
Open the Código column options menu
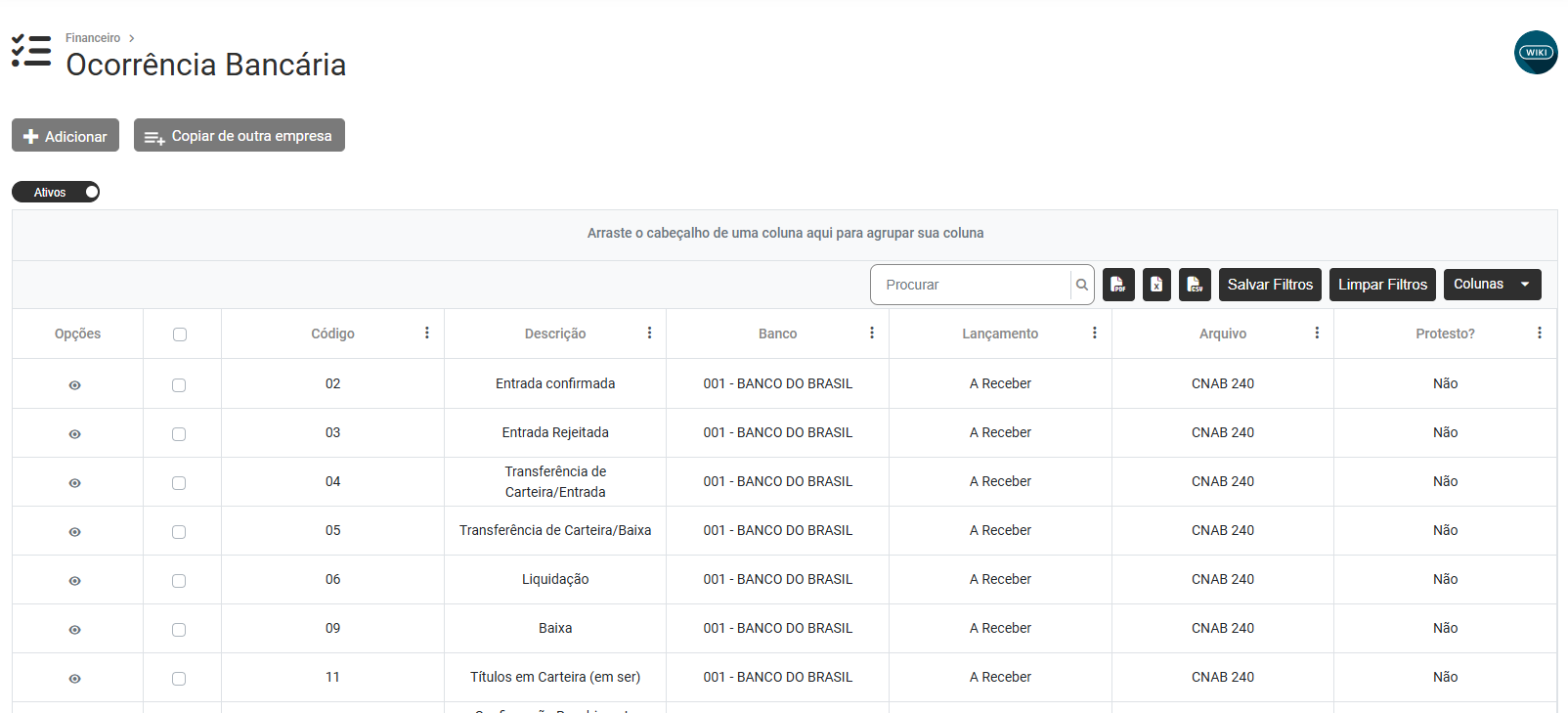point(427,334)
